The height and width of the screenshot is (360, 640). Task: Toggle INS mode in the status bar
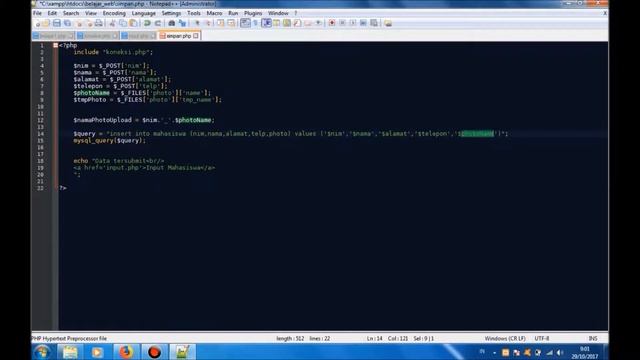593,338
